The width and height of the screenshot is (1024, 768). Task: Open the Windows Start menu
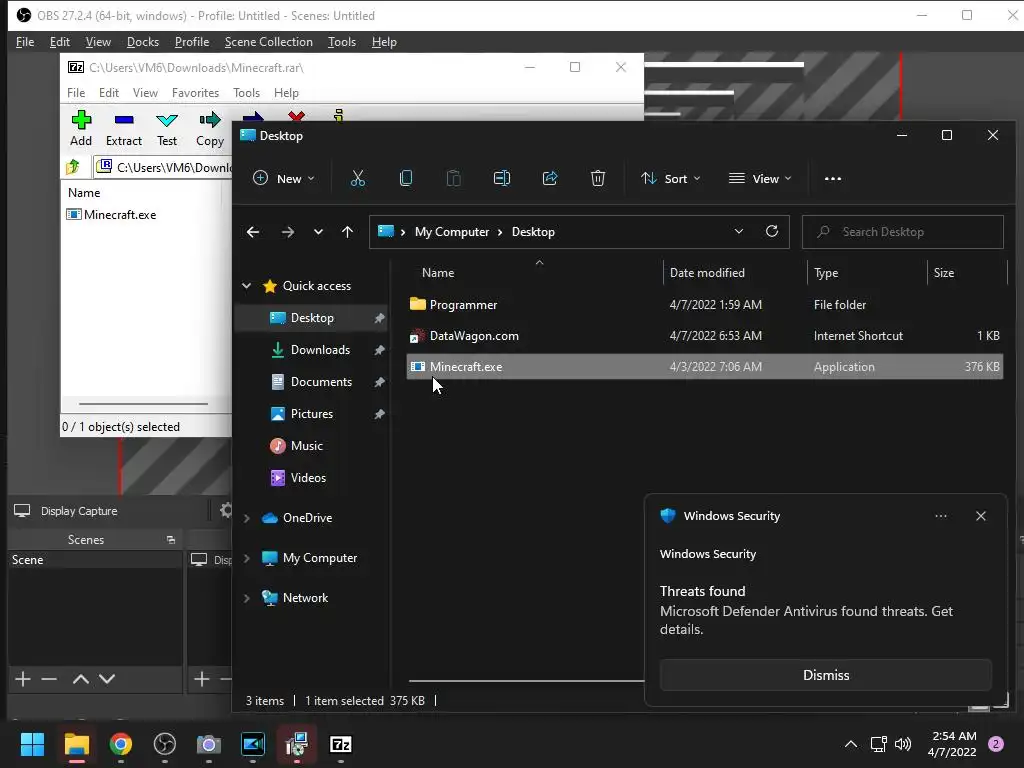(32, 744)
